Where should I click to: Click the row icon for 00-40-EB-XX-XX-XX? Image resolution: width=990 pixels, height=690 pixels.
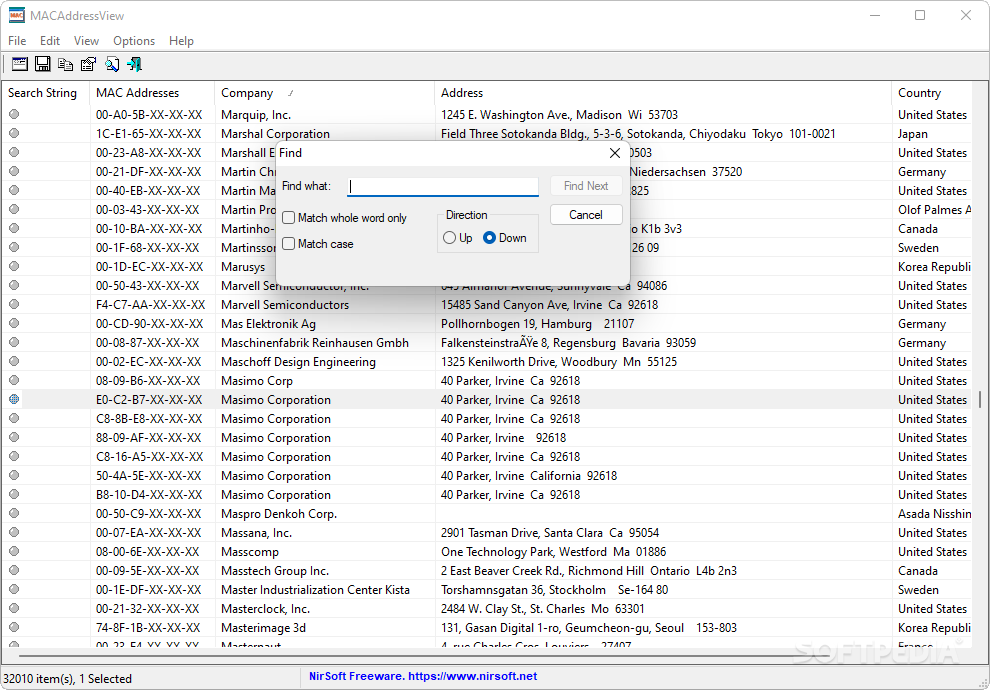(14, 190)
